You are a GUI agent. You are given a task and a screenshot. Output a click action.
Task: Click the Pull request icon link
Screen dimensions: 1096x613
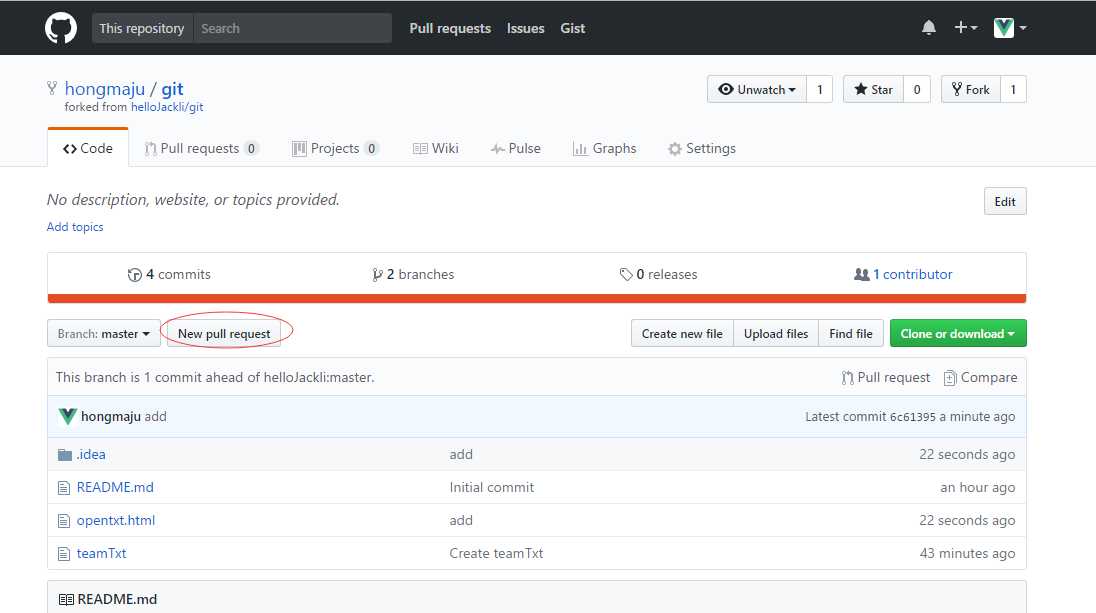coord(886,377)
